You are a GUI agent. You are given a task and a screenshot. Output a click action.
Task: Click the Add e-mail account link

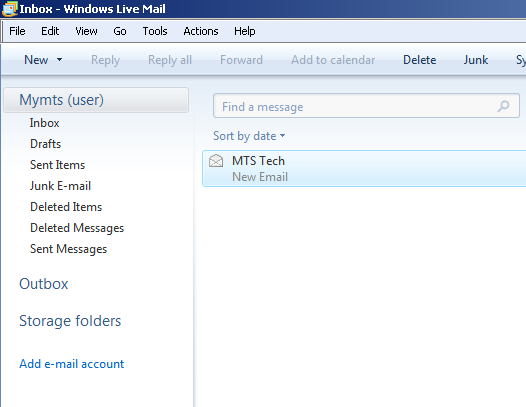point(71,364)
